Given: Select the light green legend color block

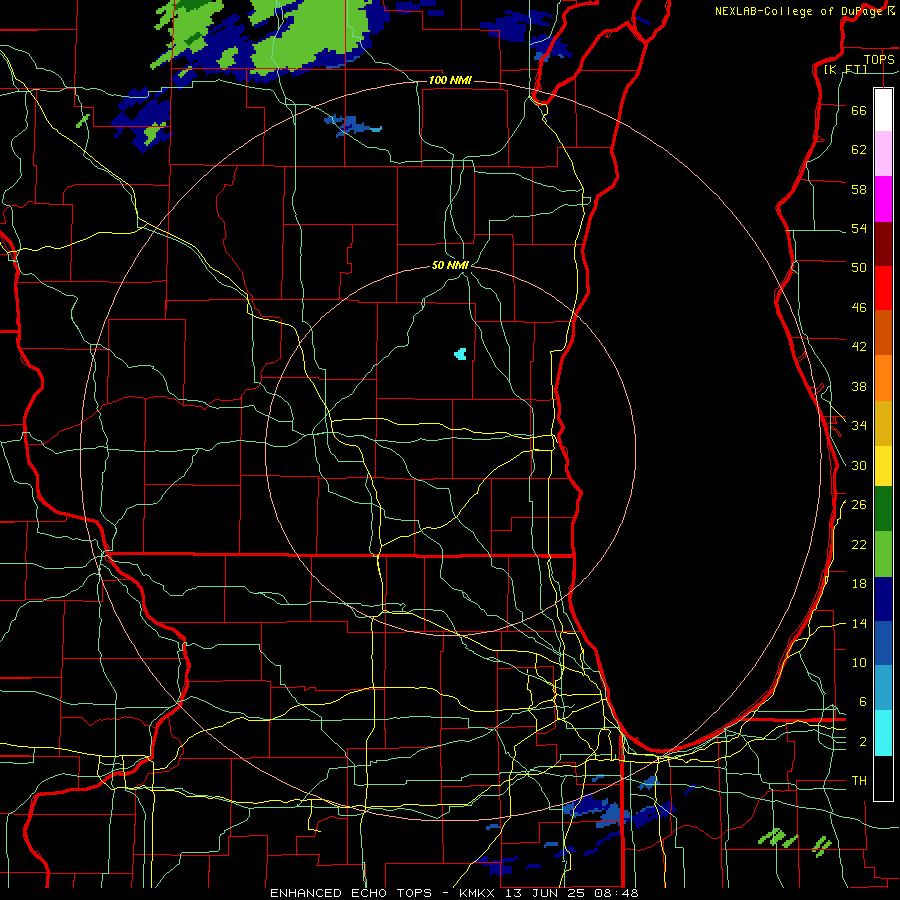Looking at the screenshot, I should [x=883, y=553].
